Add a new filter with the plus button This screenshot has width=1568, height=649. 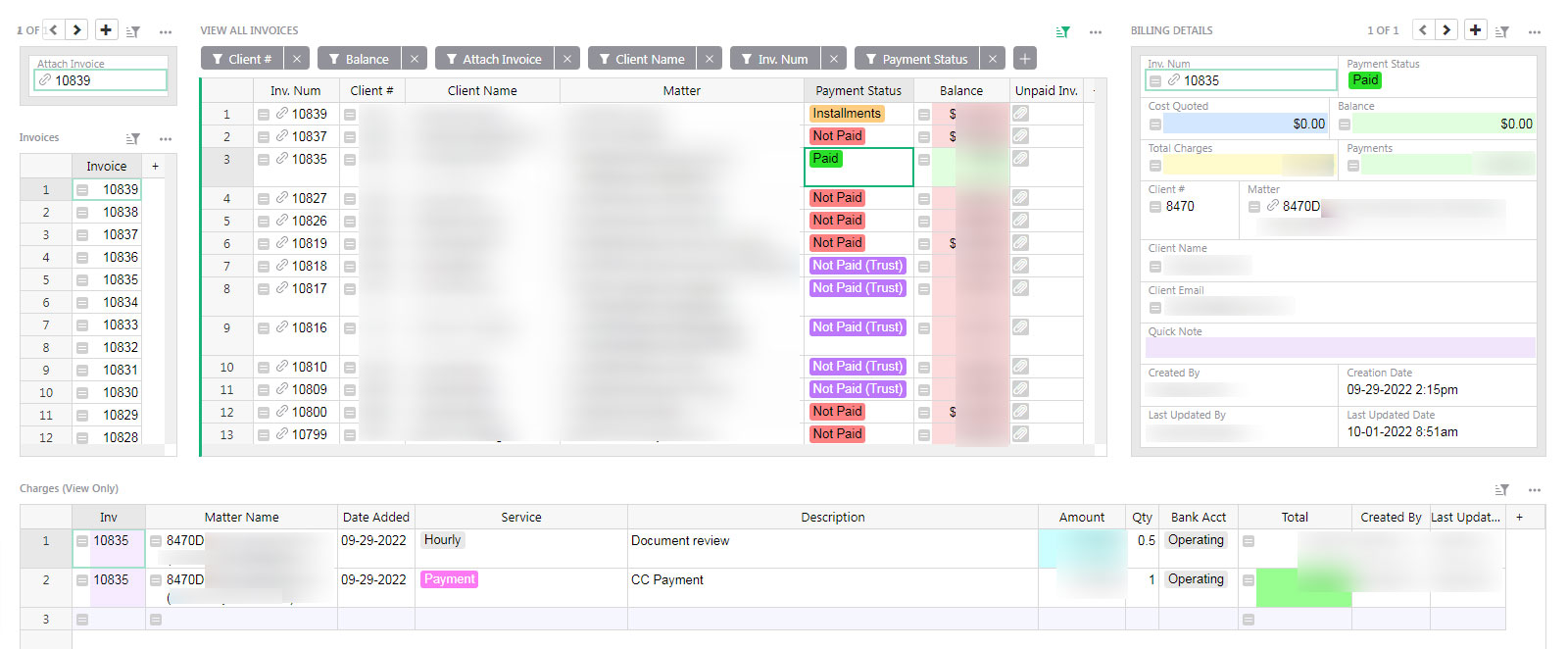click(x=1024, y=59)
